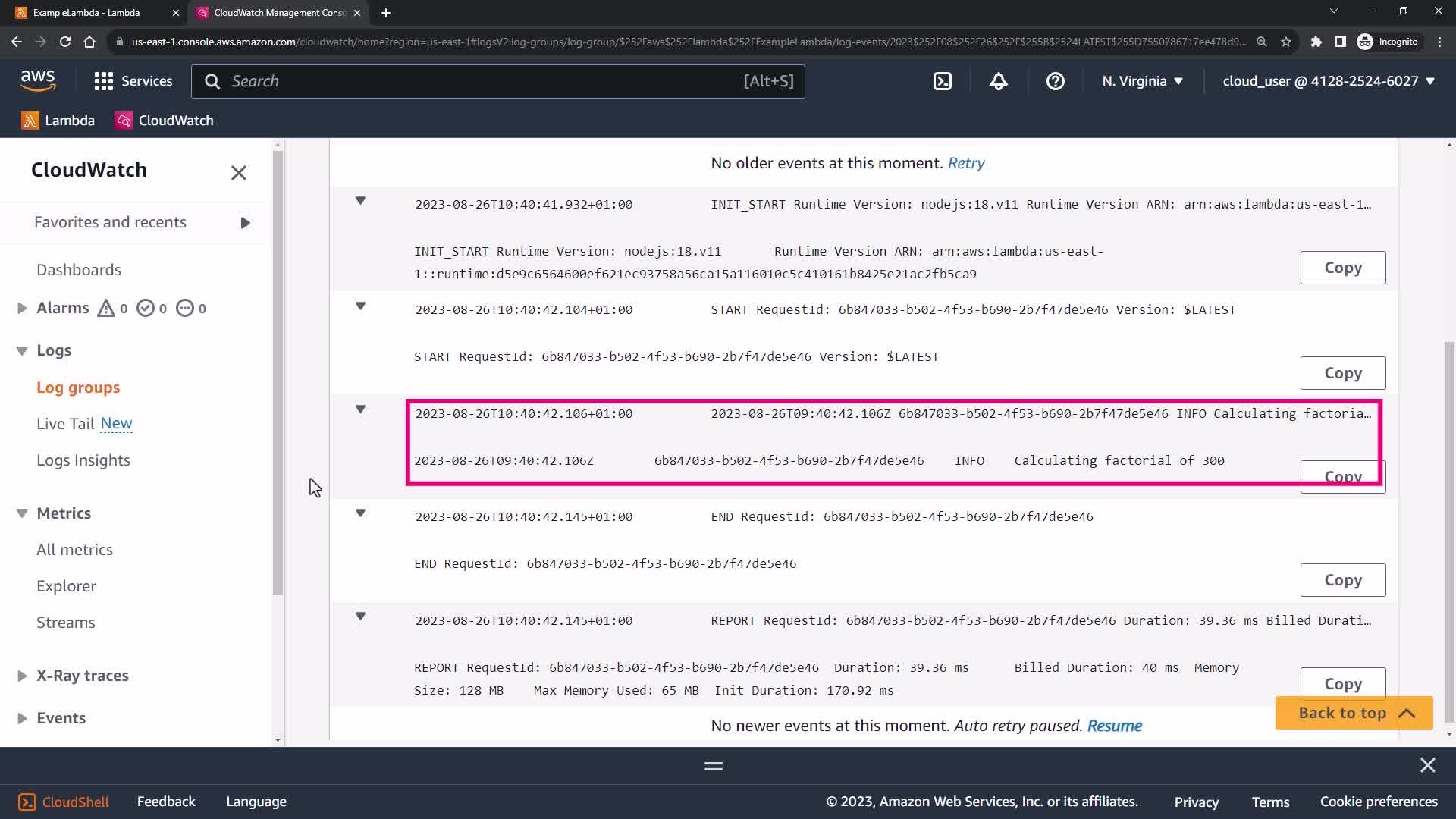Close the CloudWatch sidebar with X
1456x819 pixels.
click(x=238, y=173)
